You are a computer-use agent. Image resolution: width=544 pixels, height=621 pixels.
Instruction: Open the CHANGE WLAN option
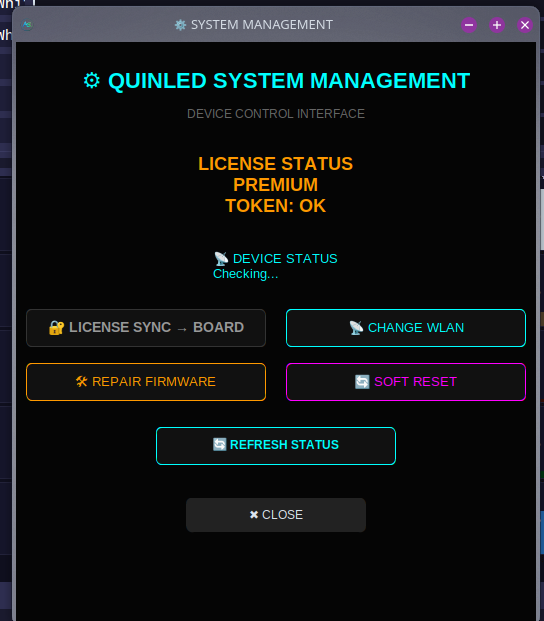(406, 328)
